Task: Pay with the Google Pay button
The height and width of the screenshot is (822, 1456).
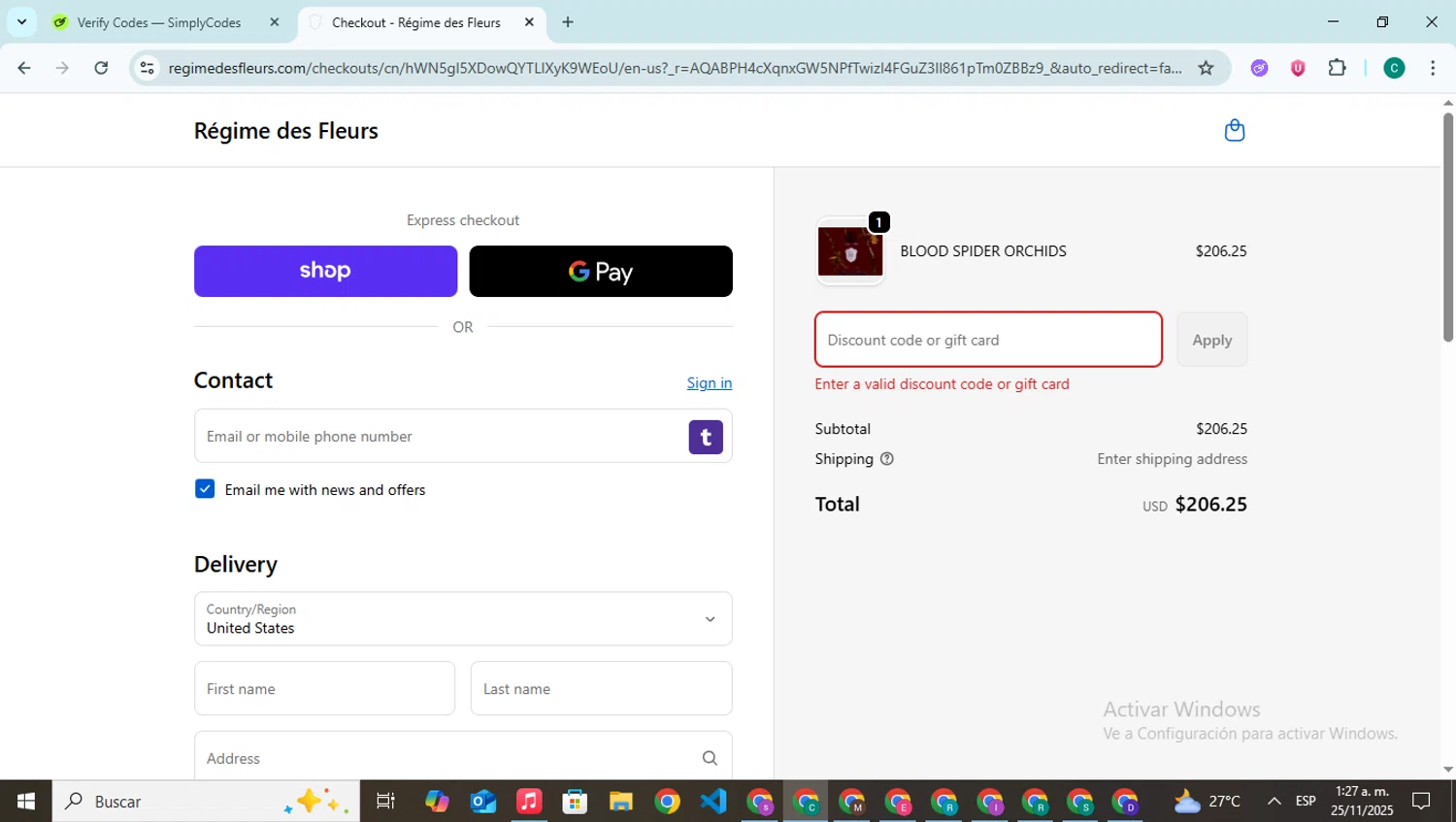Action: (x=601, y=271)
